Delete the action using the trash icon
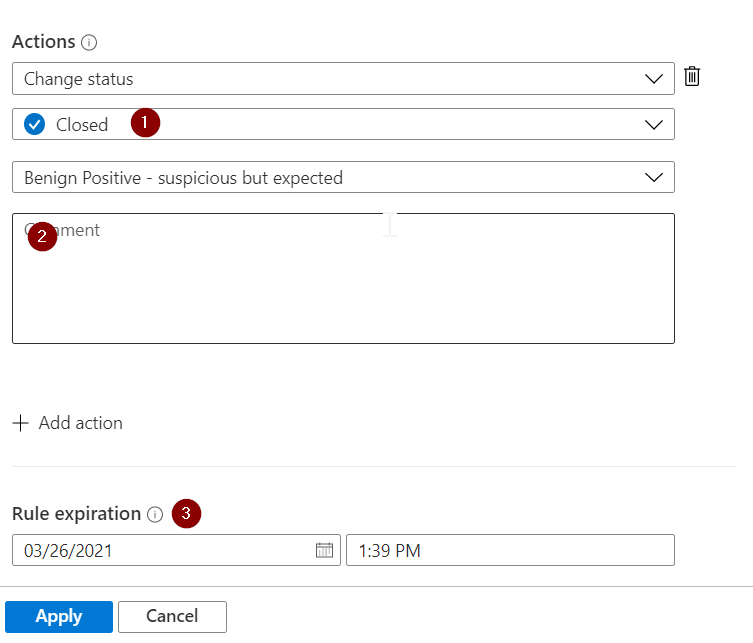Image resolution: width=753 pixels, height=643 pixels. (x=692, y=77)
